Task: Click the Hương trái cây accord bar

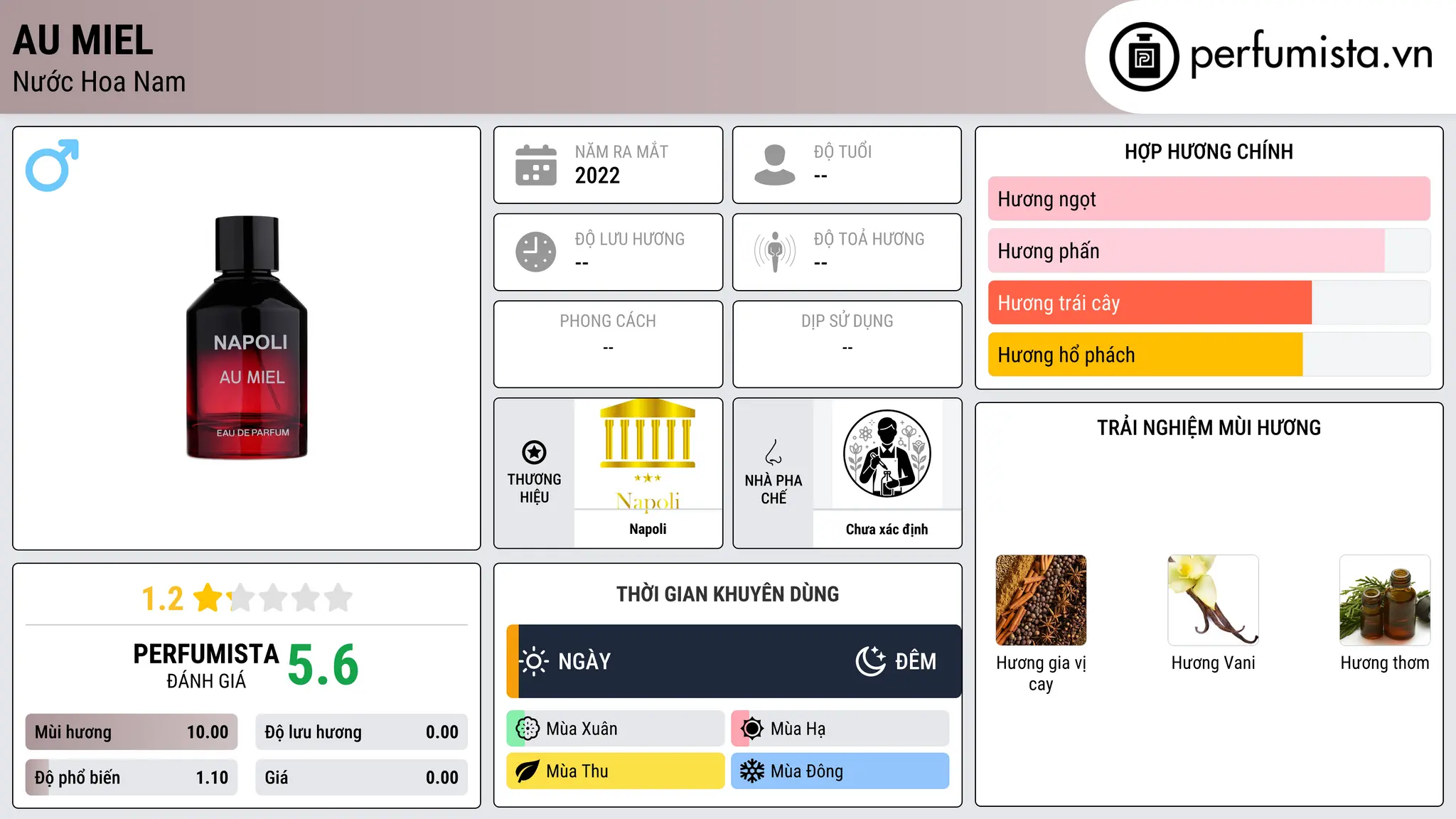Action: pos(1209,303)
